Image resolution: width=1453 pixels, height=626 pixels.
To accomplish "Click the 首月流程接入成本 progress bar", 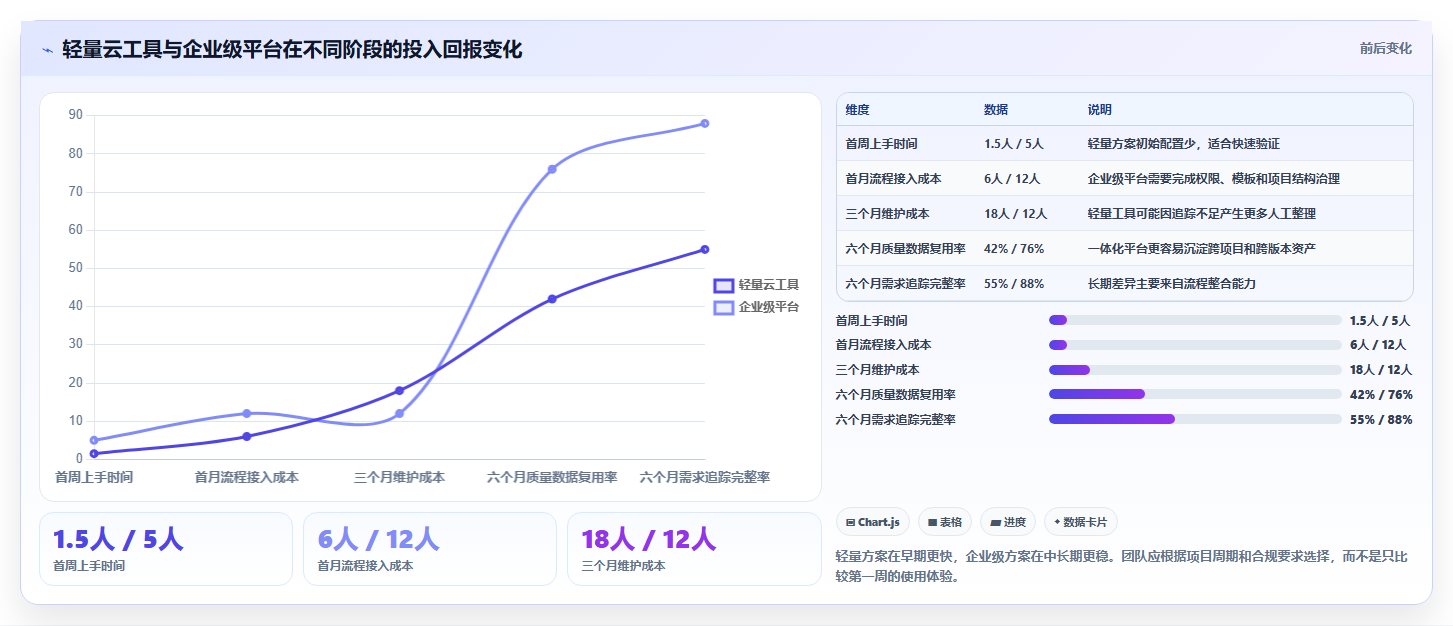I will click(1195, 345).
